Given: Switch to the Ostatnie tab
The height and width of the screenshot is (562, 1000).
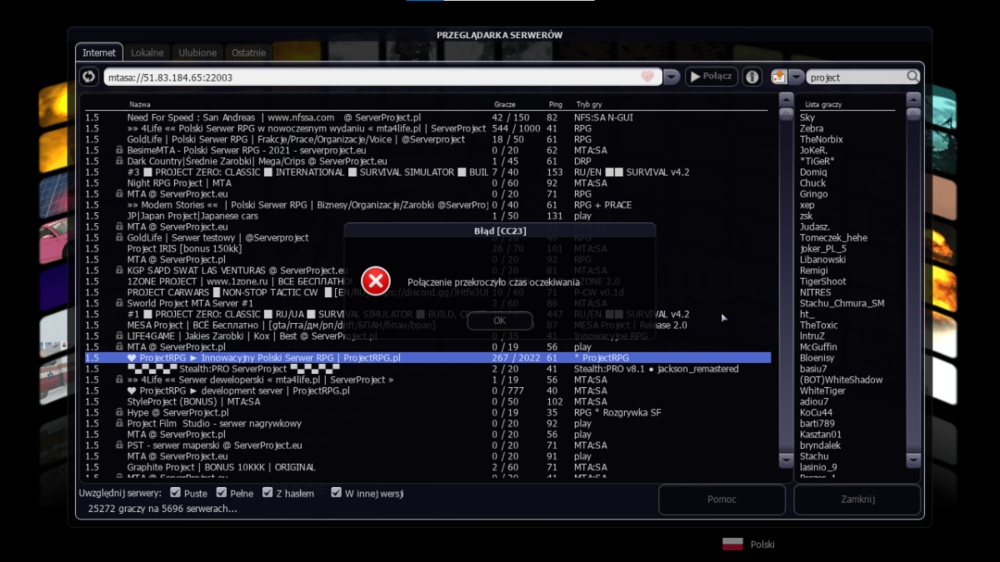Looking at the screenshot, I should click(x=249, y=52).
